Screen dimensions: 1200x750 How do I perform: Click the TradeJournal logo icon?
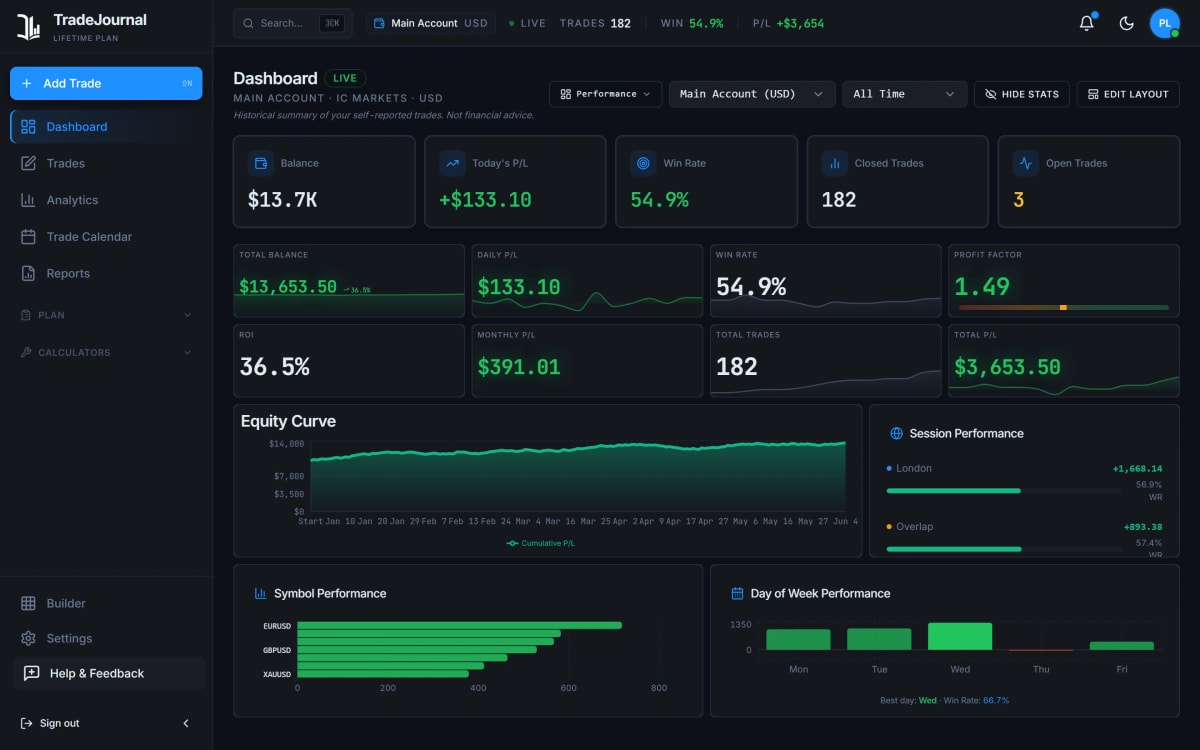point(28,27)
